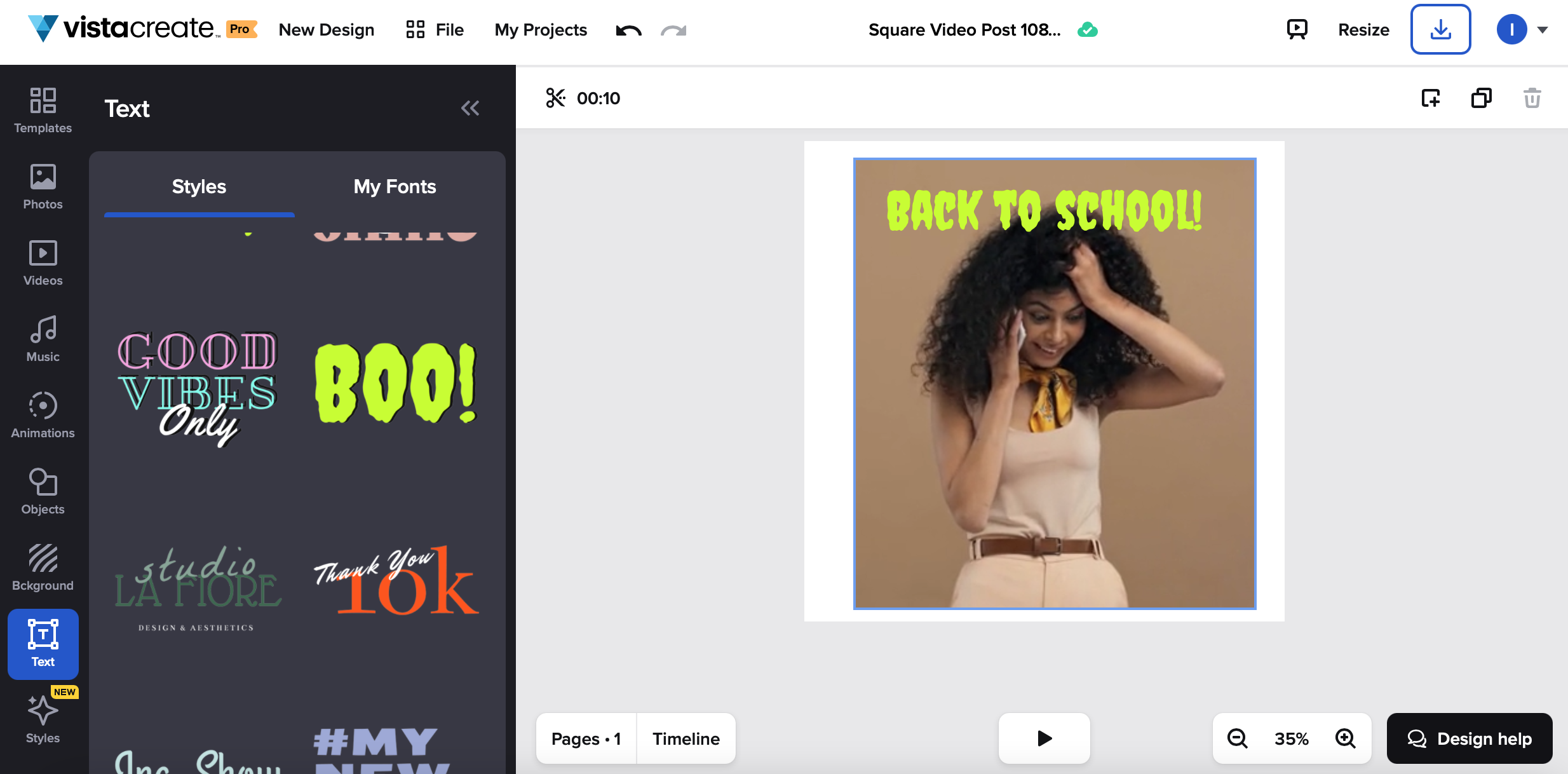This screenshot has width=1568, height=774.
Task: Select the BOO! text style
Action: click(395, 383)
